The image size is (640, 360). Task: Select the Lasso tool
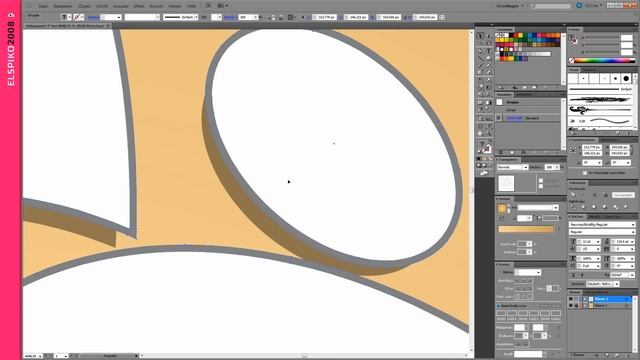[488, 43]
